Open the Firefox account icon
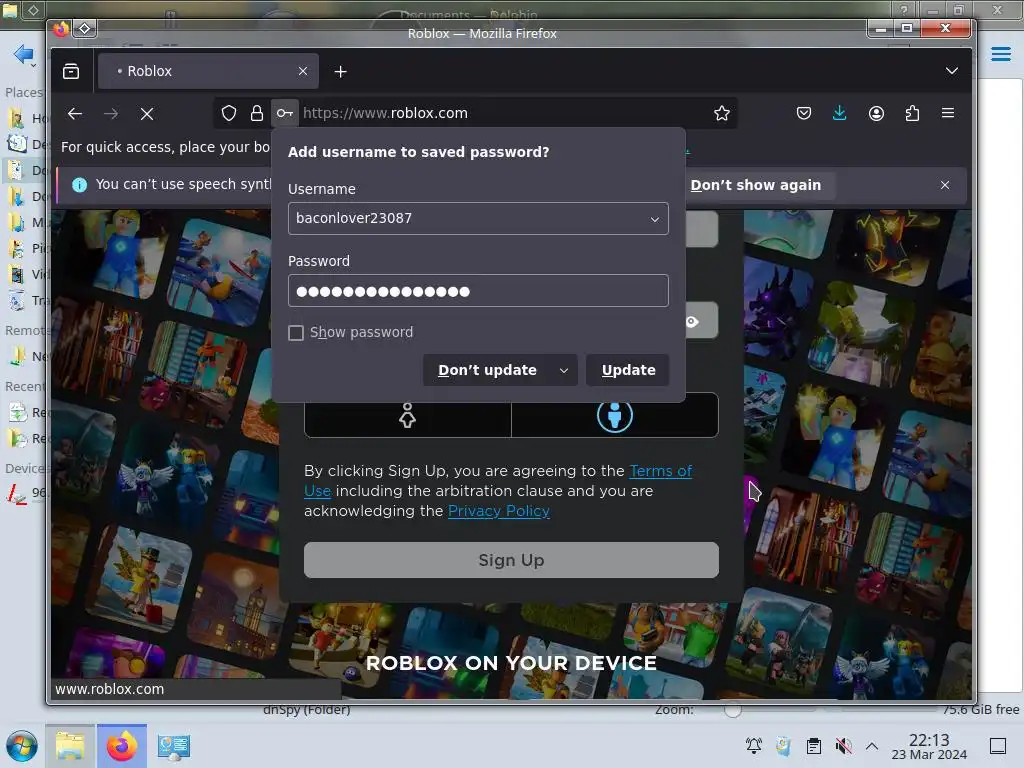 pos(876,113)
